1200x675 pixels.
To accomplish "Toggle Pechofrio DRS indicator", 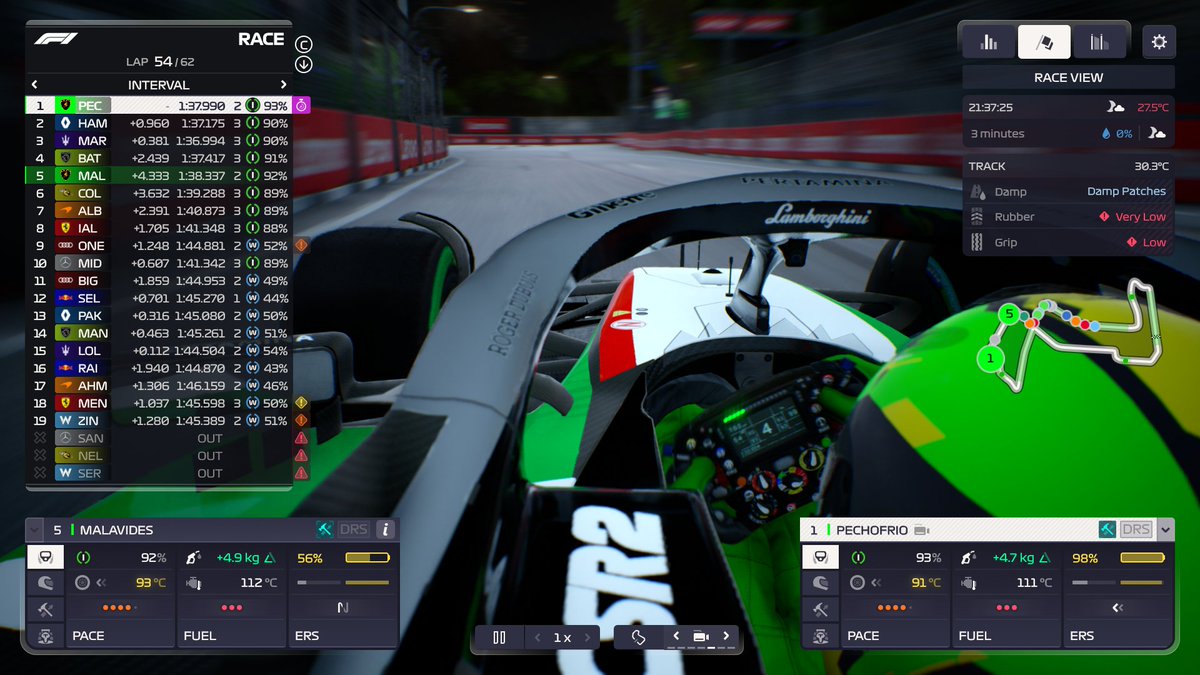I will click(1136, 529).
